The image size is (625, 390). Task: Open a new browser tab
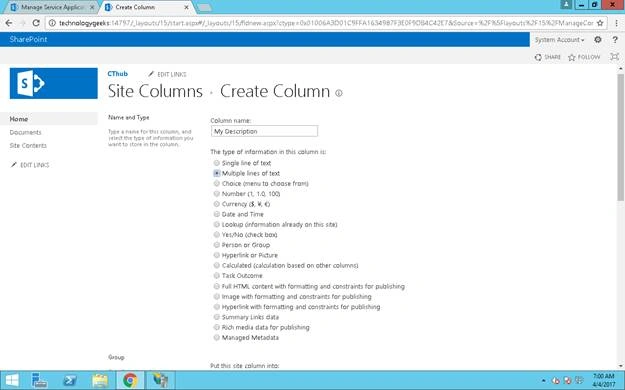[204, 8]
